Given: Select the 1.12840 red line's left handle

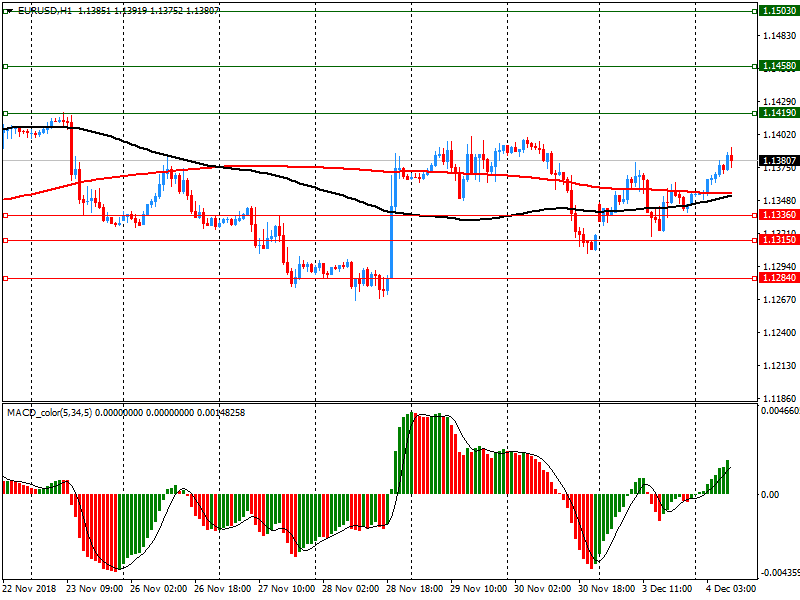Looking at the screenshot, I should pos(5,279).
